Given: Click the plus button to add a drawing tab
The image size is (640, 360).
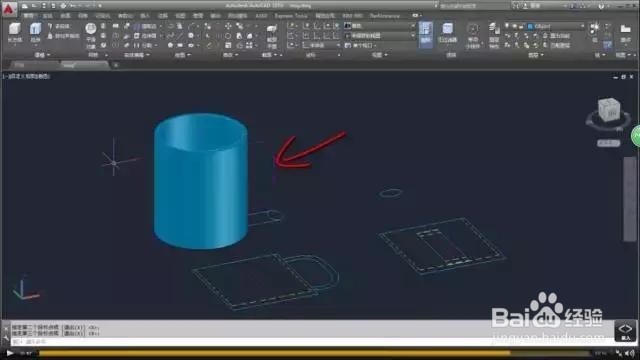Looking at the screenshot, I should click(x=116, y=65).
